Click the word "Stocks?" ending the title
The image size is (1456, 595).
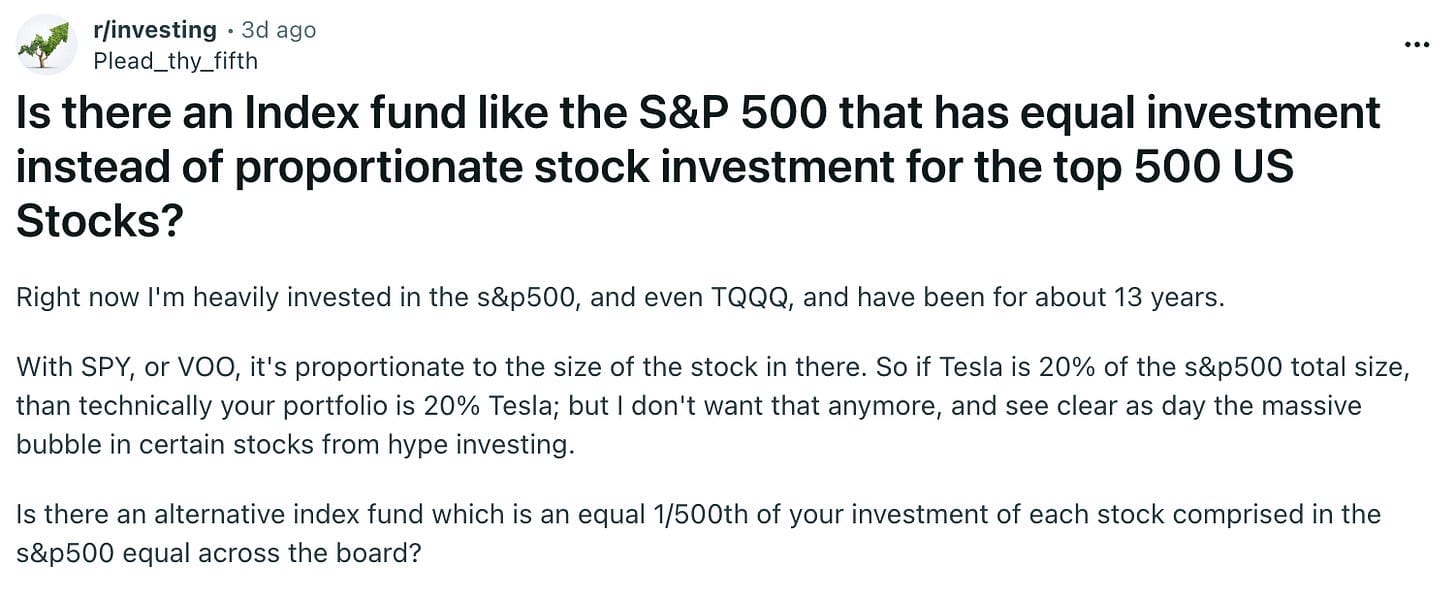[99, 222]
